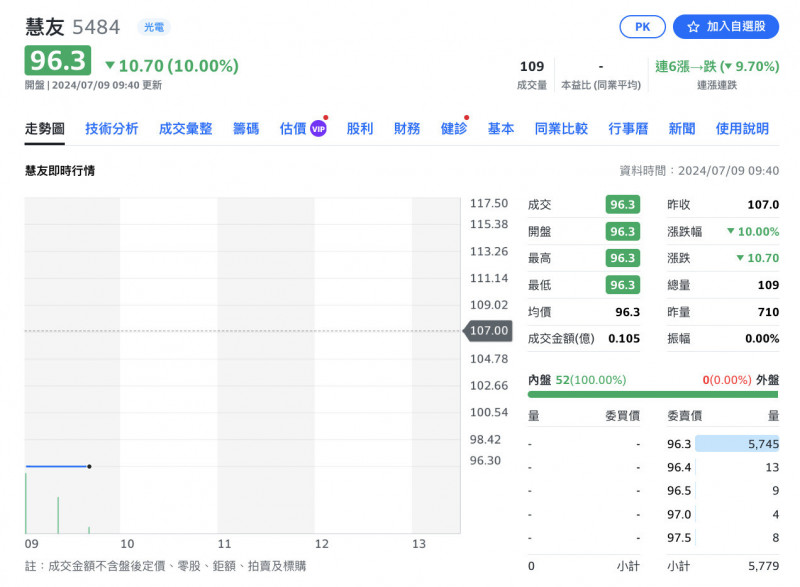Click the 96.30 axis label
The height and width of the screenshot is (587, 800).
coord(485,460)
